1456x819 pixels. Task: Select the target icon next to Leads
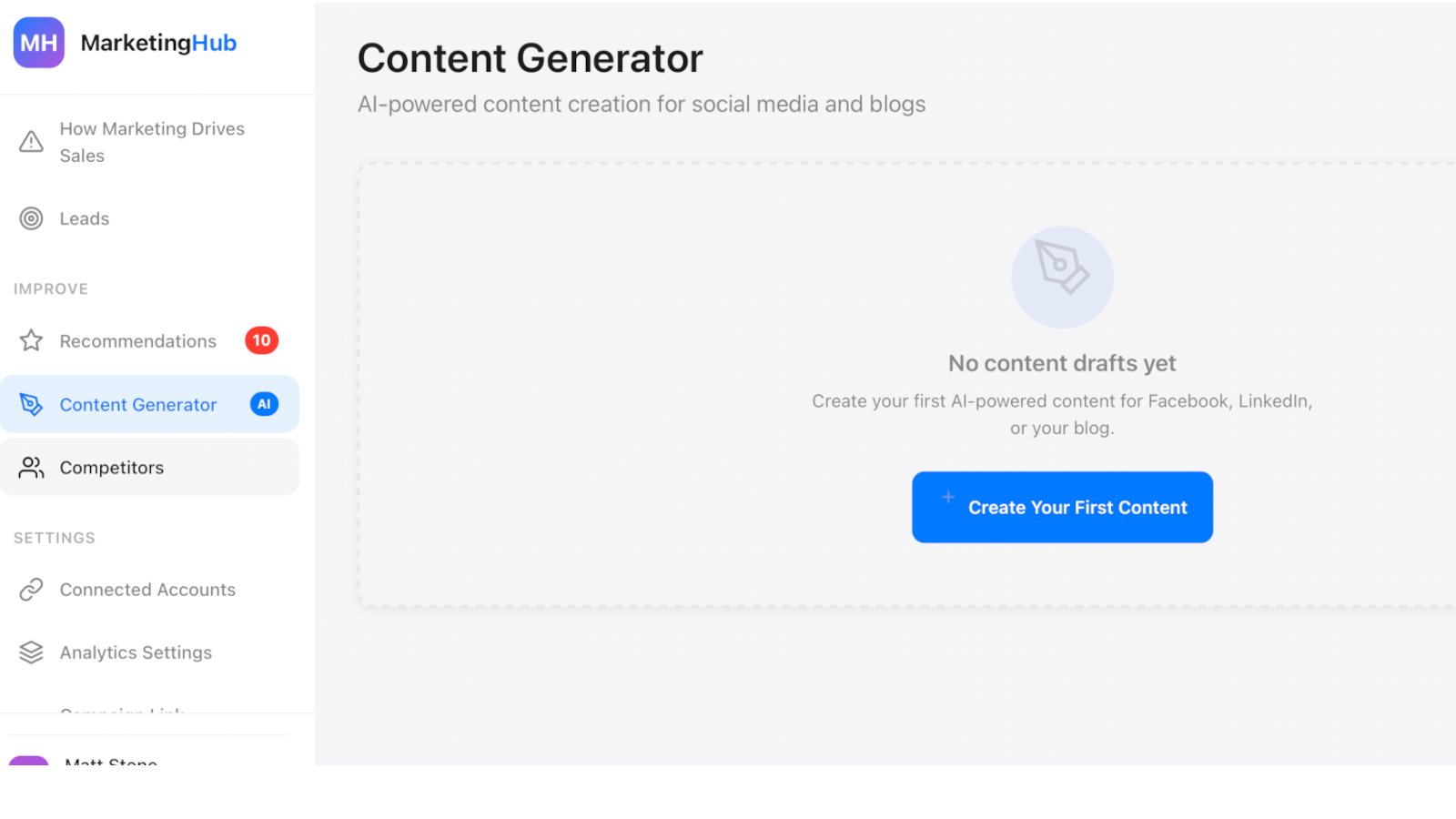tap(31, 218)
